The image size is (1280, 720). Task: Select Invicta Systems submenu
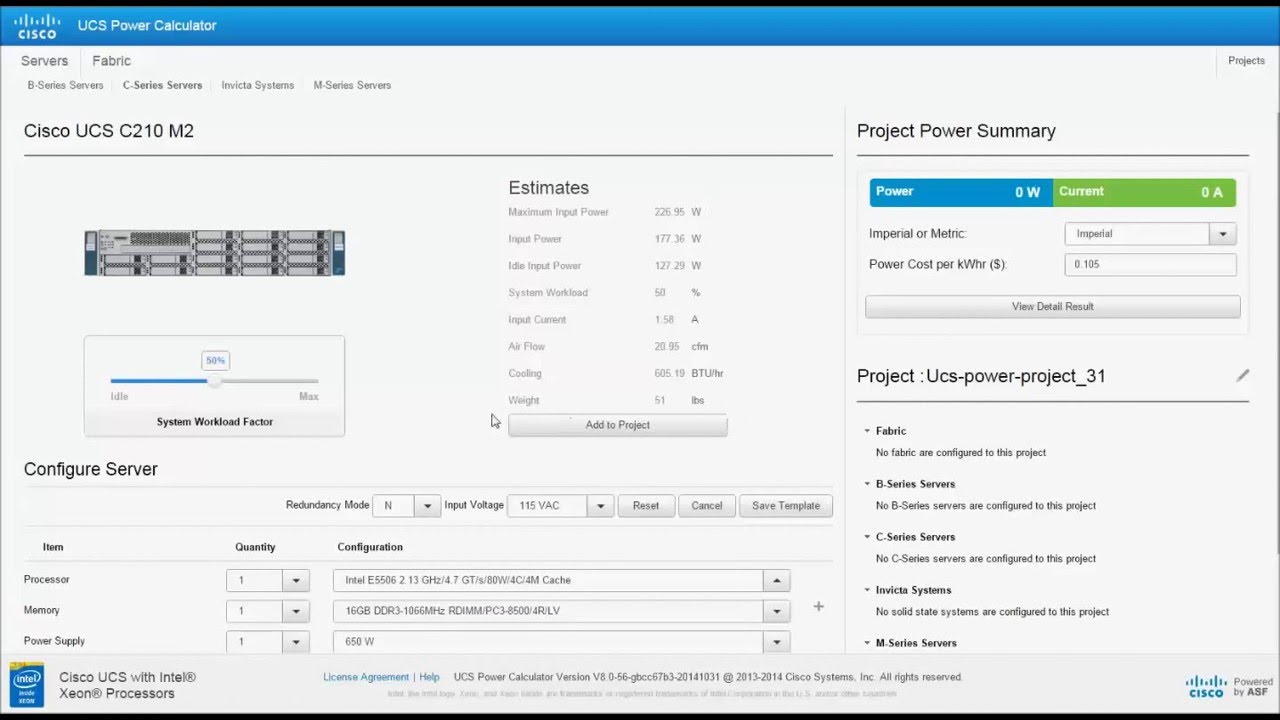[258, 85]
